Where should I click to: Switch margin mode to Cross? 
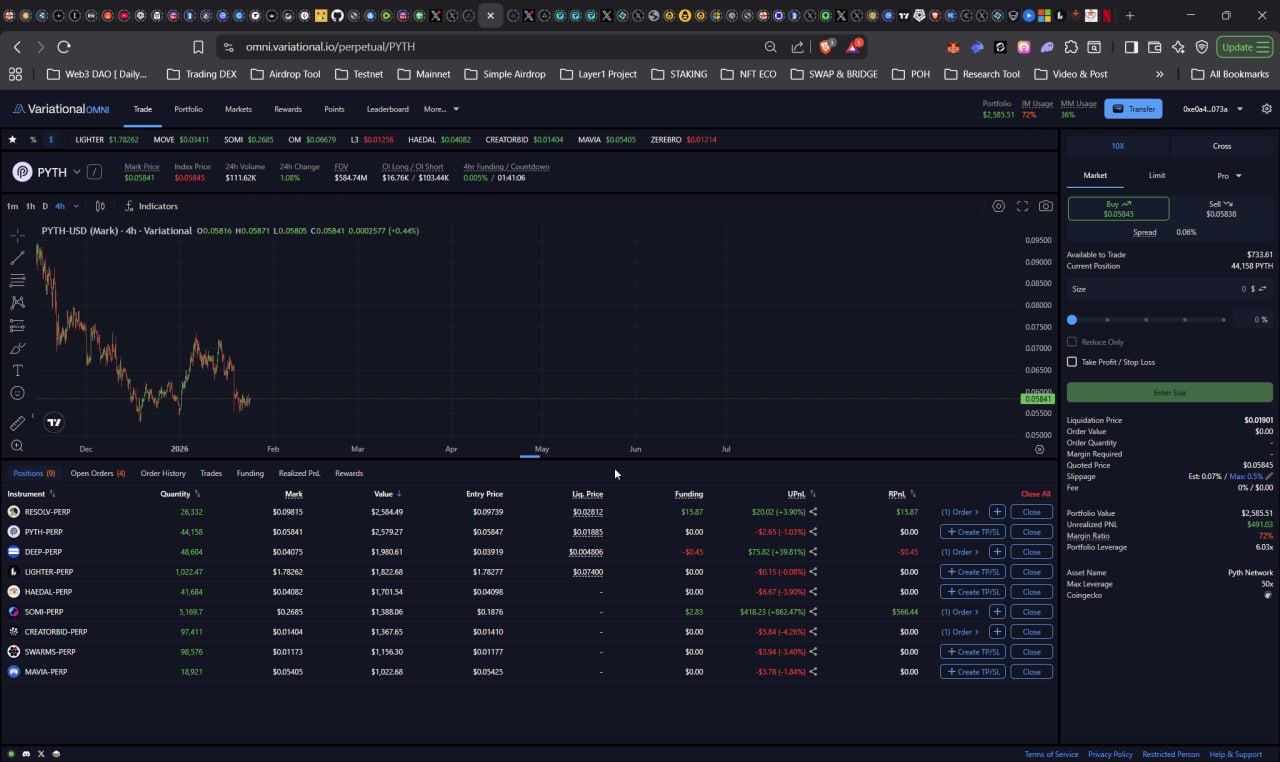pyautogui.click(x=1221, y=146)
